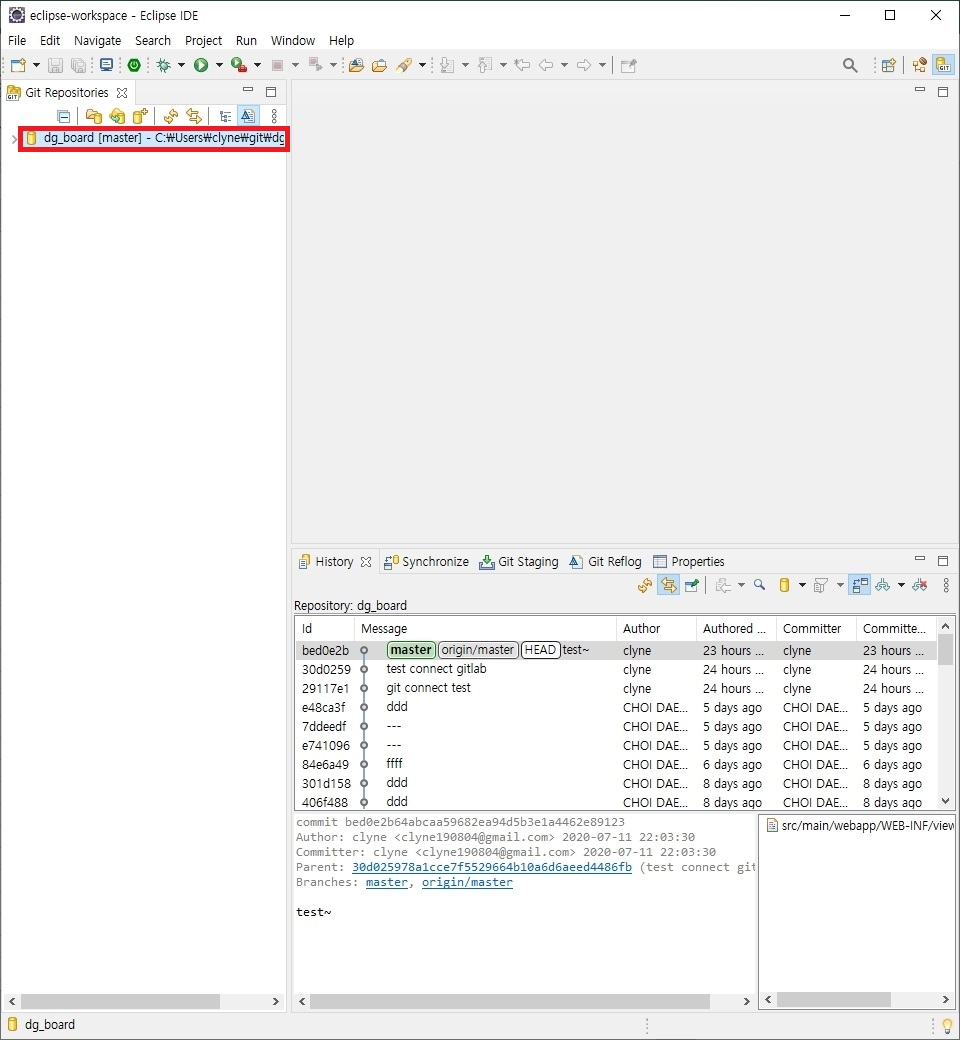Expand the dg_board repository tree node

click(x=14, y=139)
